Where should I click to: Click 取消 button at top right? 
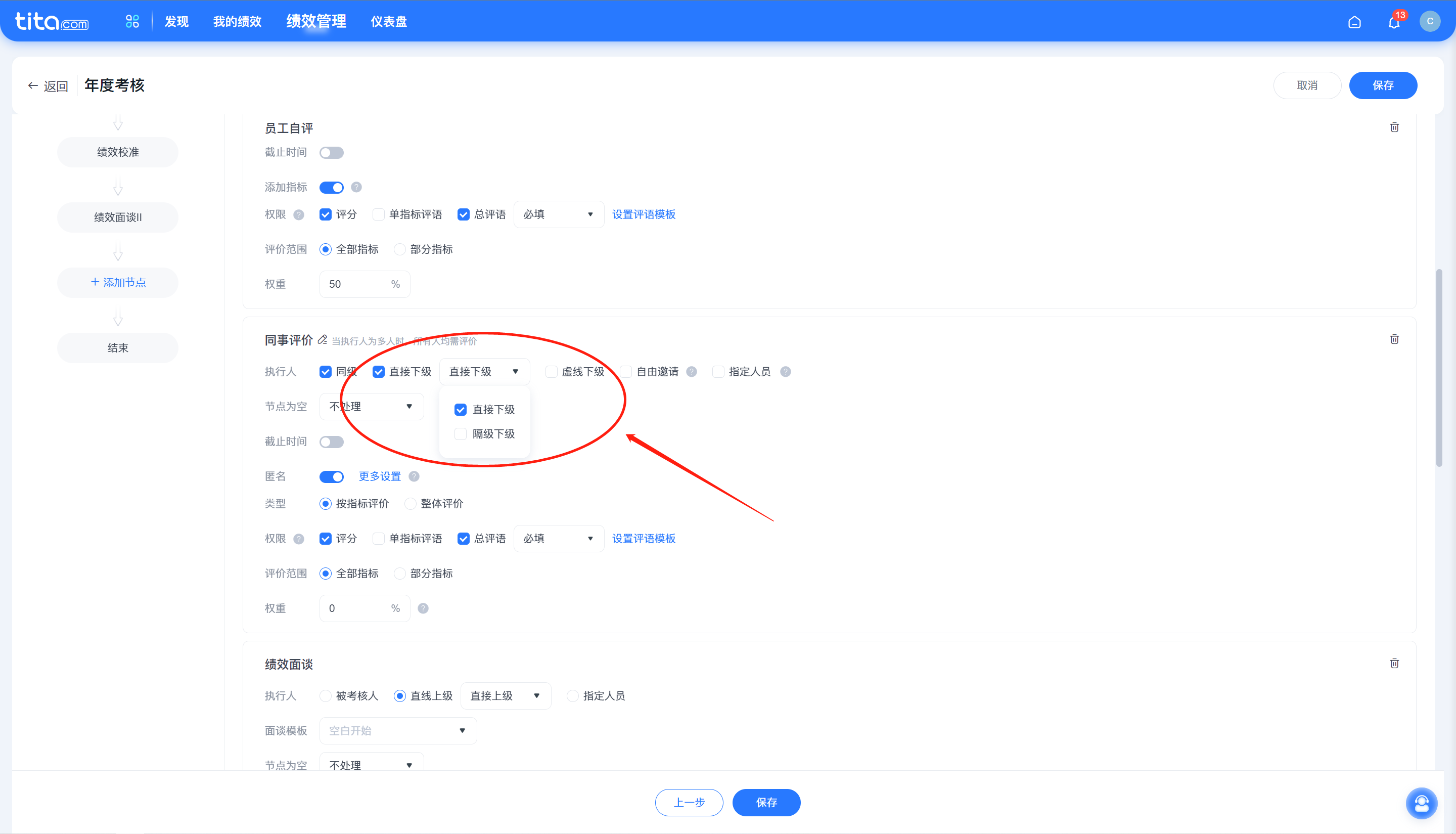coord(1307,86)
